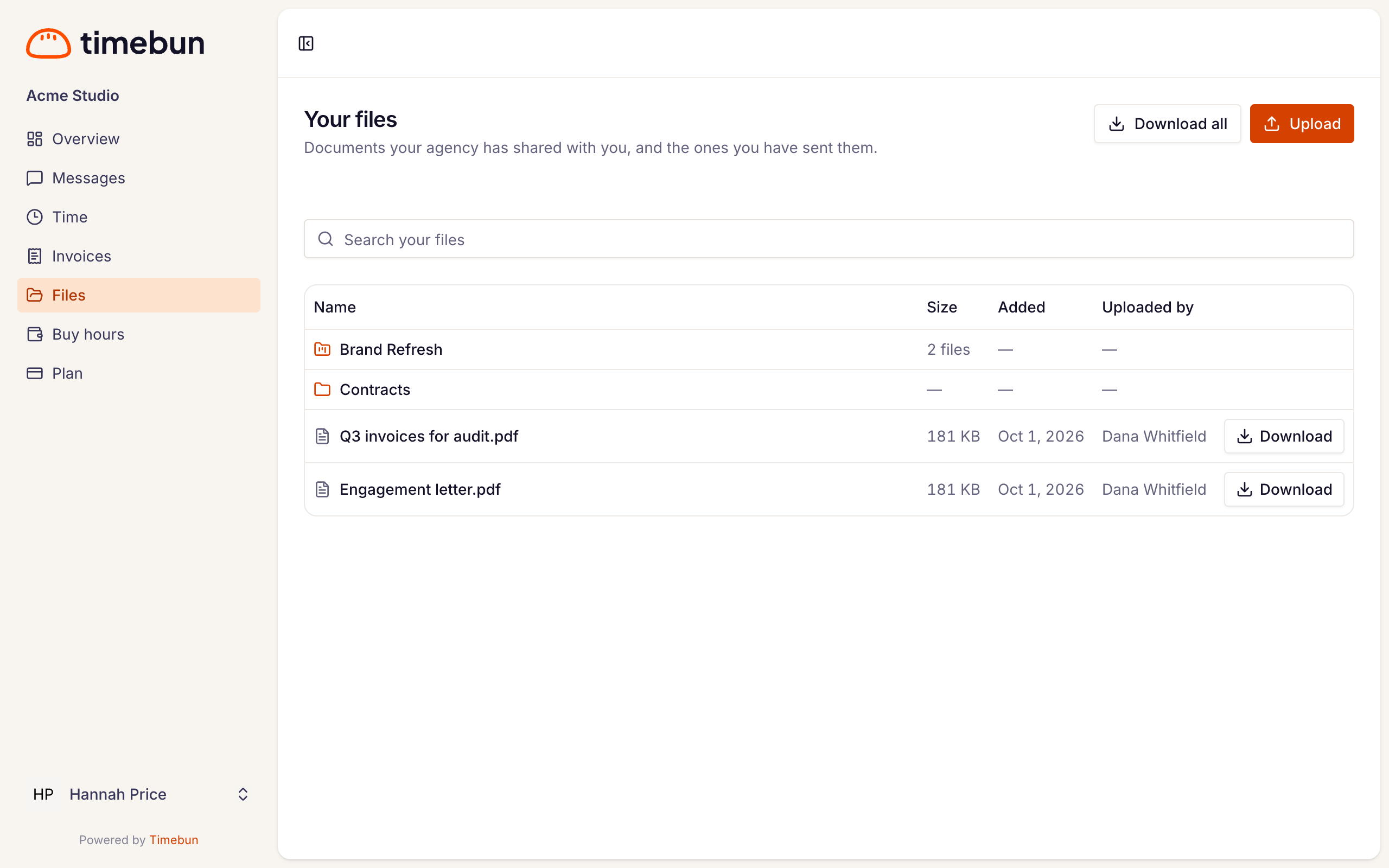1389x868 pixels.
Task: Click the document icon beside Engagement letter.pdf
Action: 322,489
